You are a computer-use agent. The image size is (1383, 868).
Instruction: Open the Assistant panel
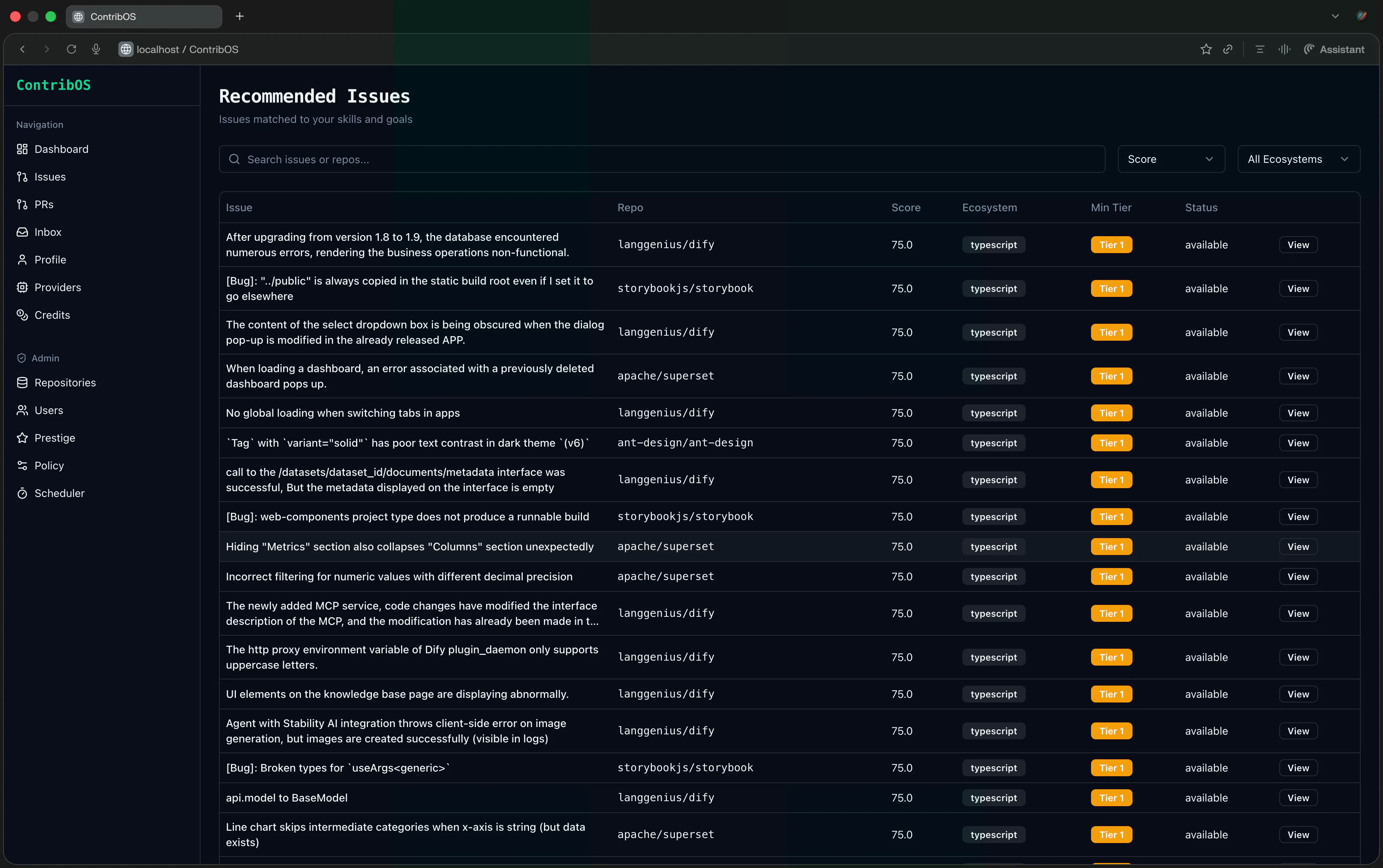[x=1333, y=50]
